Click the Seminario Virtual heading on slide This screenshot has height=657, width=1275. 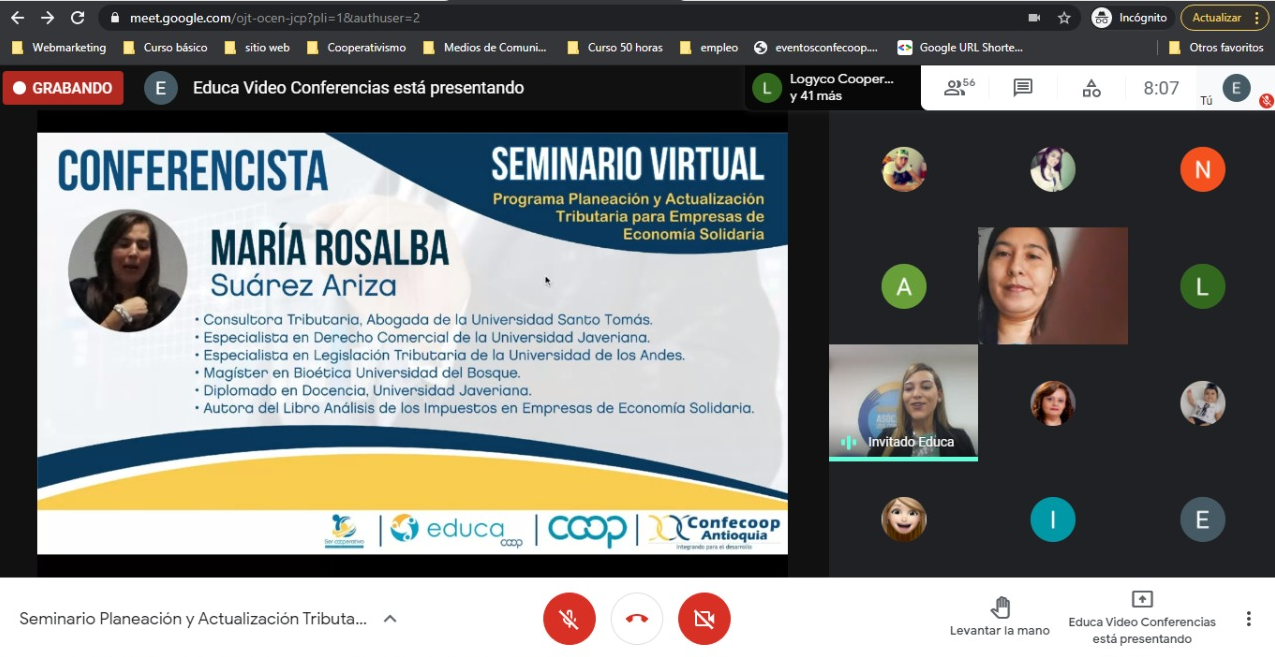click(628, 164)
